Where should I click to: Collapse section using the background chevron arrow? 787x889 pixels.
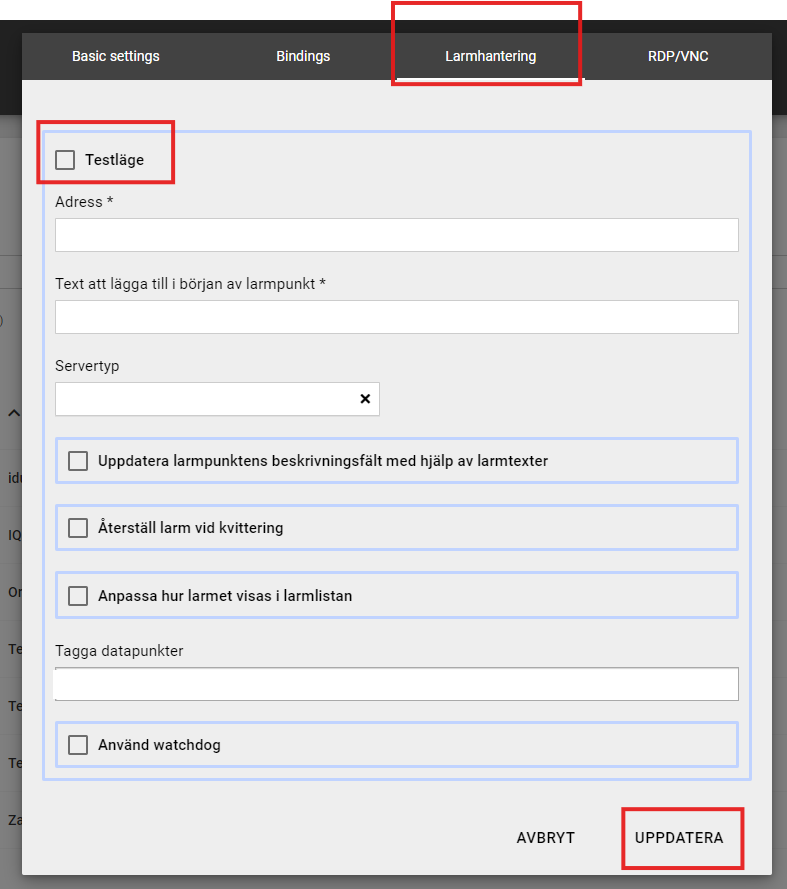14,413
